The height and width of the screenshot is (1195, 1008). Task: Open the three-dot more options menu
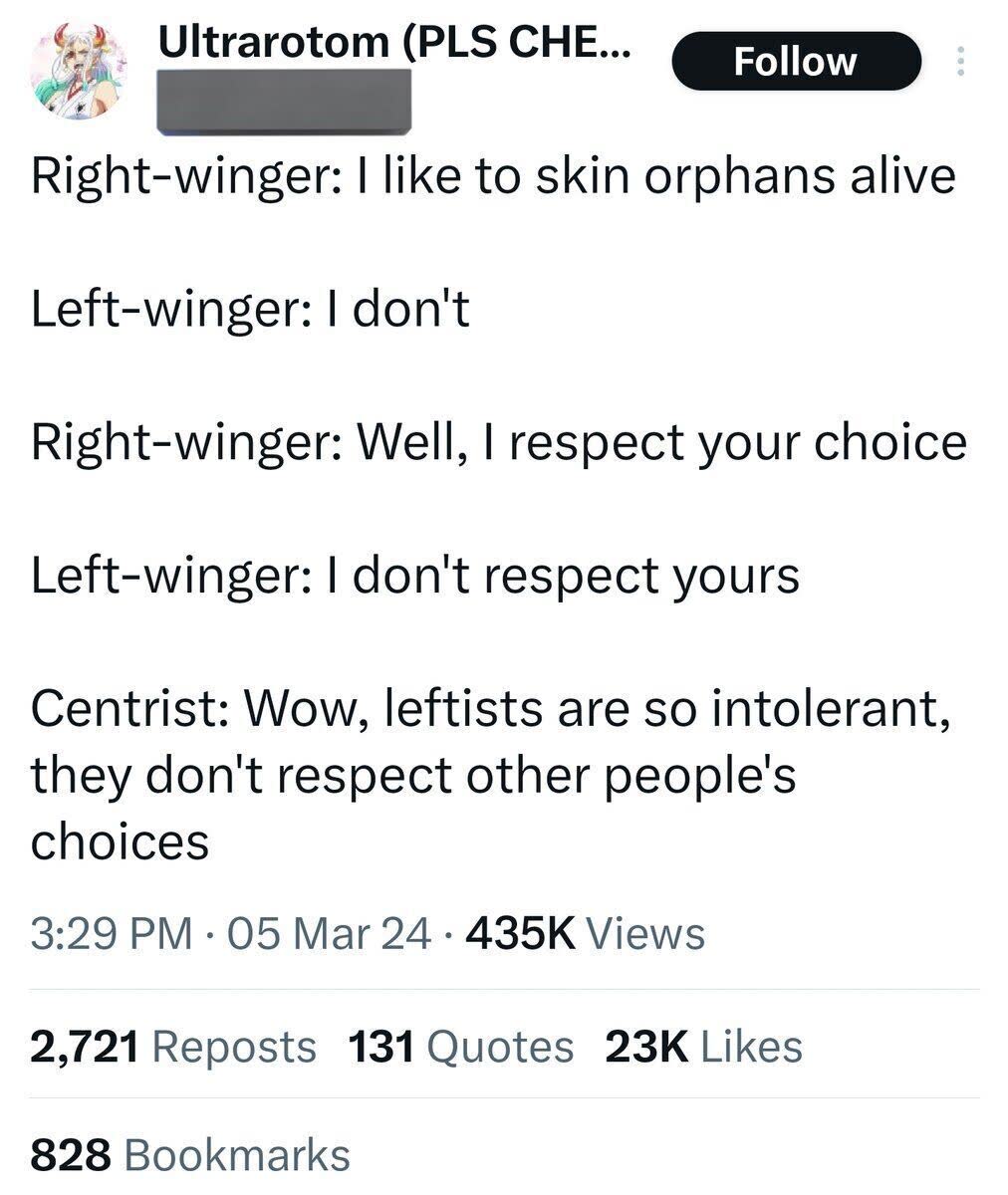[960, 62]
